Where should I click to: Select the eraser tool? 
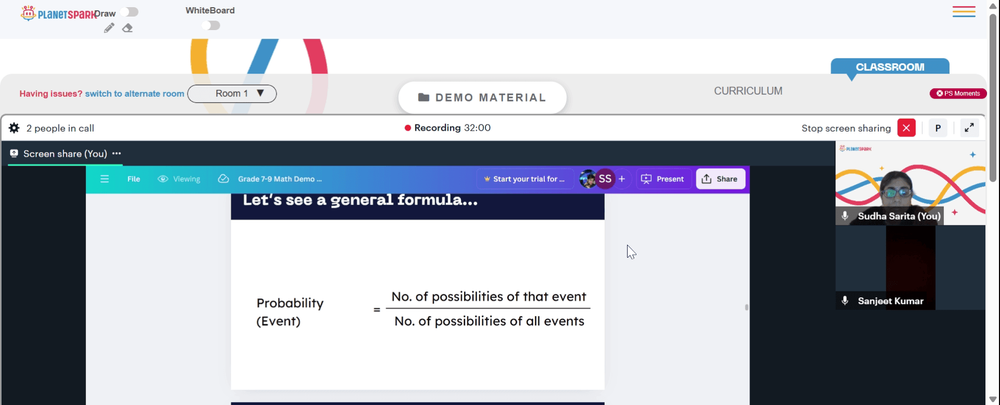pyautogui.click(x=127, y=28)
